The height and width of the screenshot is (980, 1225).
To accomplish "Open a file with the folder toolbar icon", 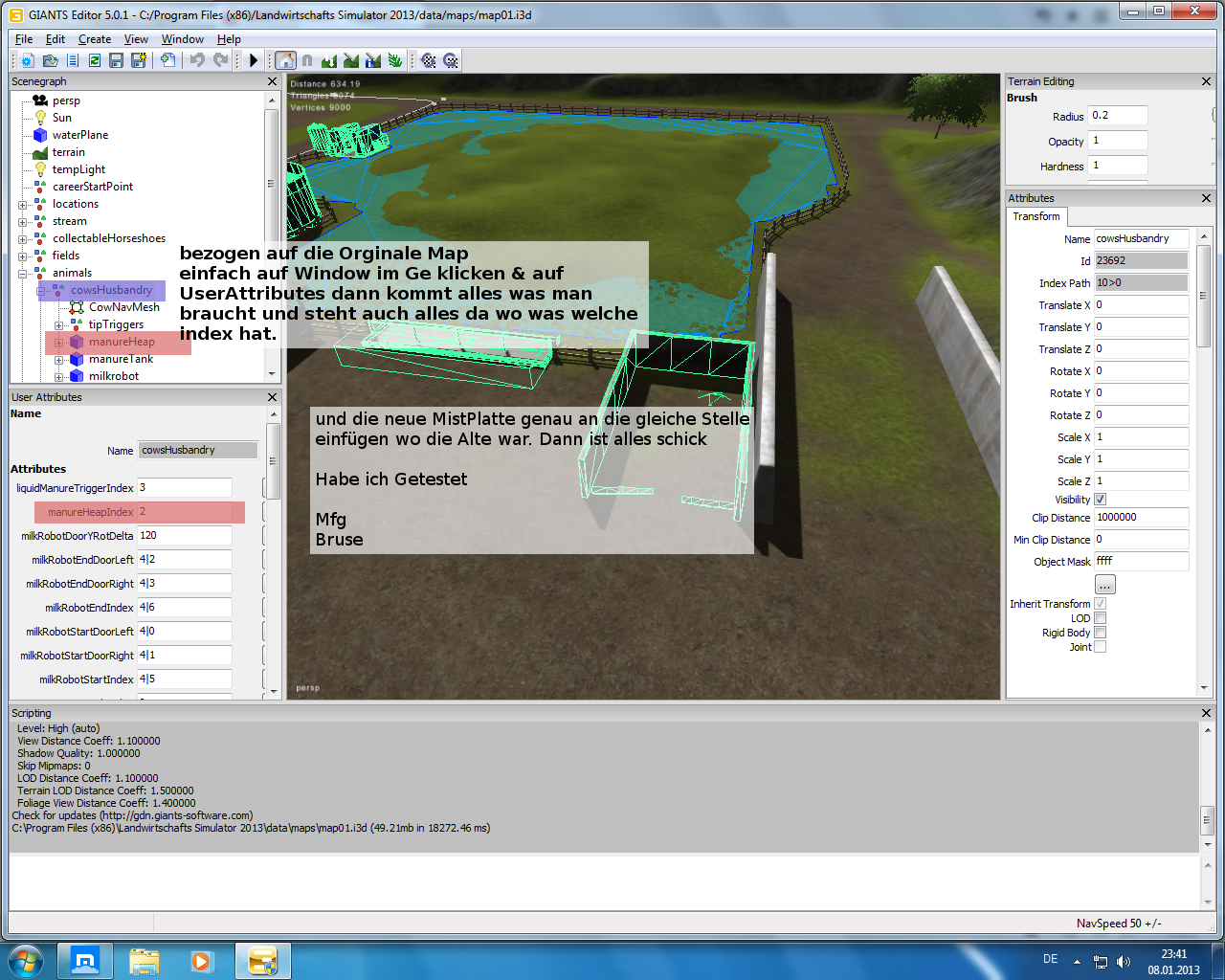I will point(50,60).
